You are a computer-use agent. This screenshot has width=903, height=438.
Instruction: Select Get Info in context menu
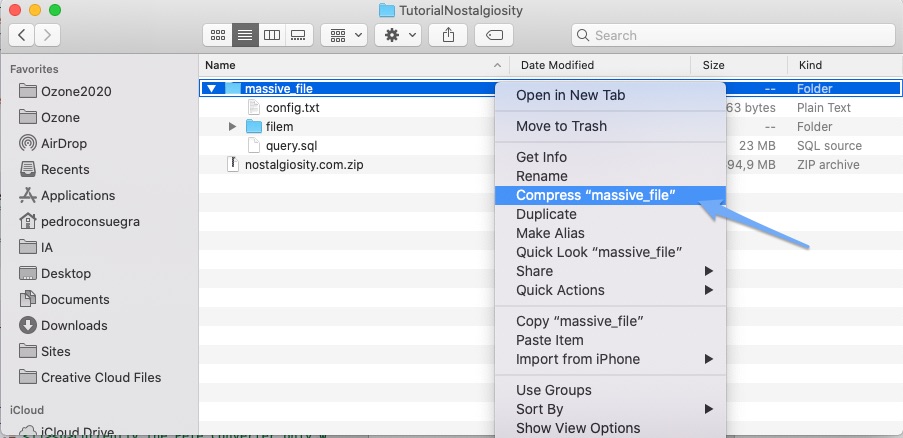541,157
